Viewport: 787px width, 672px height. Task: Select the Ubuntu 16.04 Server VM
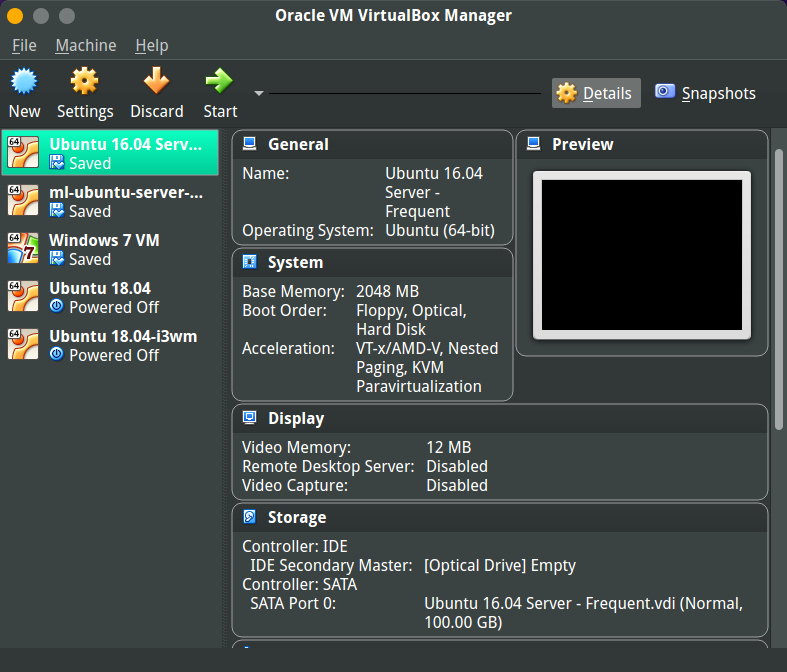tap(110, 153)
